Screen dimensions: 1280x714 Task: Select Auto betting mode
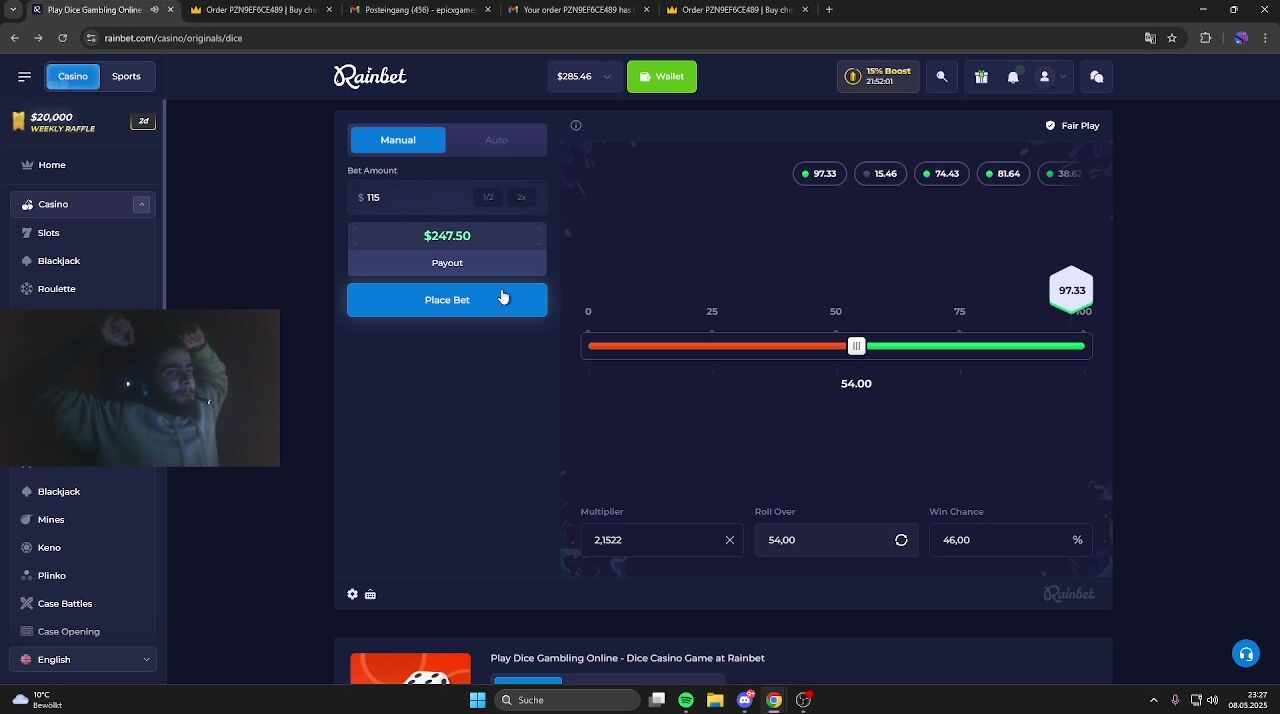tap(496, 140)
